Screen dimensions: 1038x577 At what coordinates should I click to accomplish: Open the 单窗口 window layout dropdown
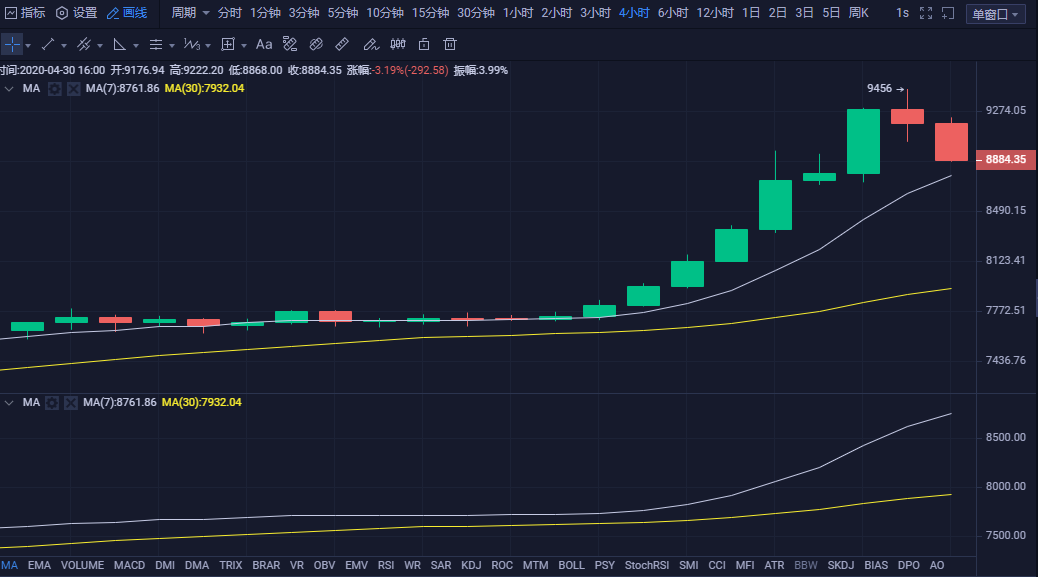point(996,14)
